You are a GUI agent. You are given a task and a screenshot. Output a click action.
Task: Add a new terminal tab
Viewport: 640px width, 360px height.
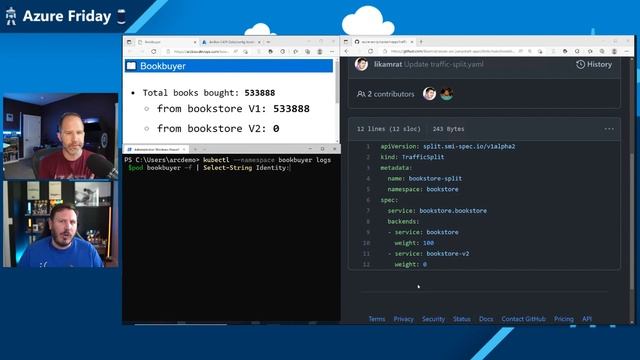coord(195,149)
